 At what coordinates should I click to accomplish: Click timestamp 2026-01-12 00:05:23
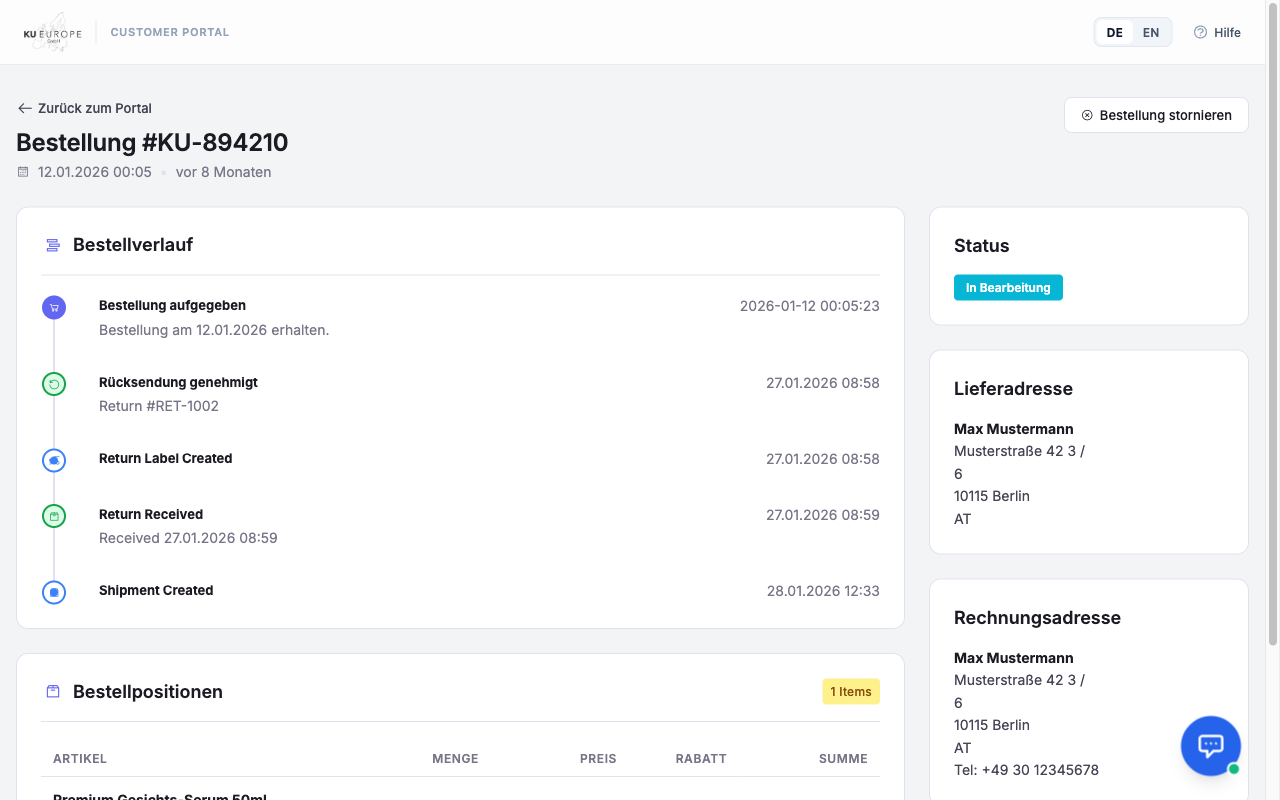(810, 306)
